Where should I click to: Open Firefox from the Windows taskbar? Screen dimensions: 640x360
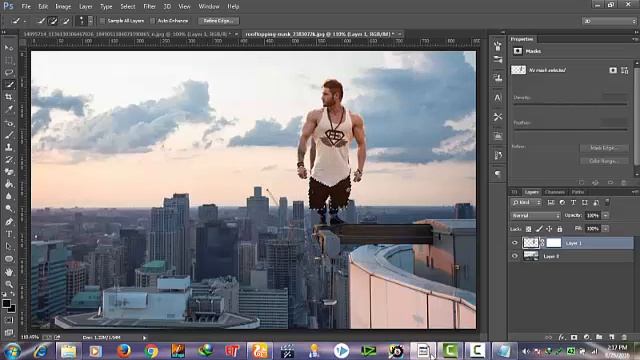pos(124,351)
